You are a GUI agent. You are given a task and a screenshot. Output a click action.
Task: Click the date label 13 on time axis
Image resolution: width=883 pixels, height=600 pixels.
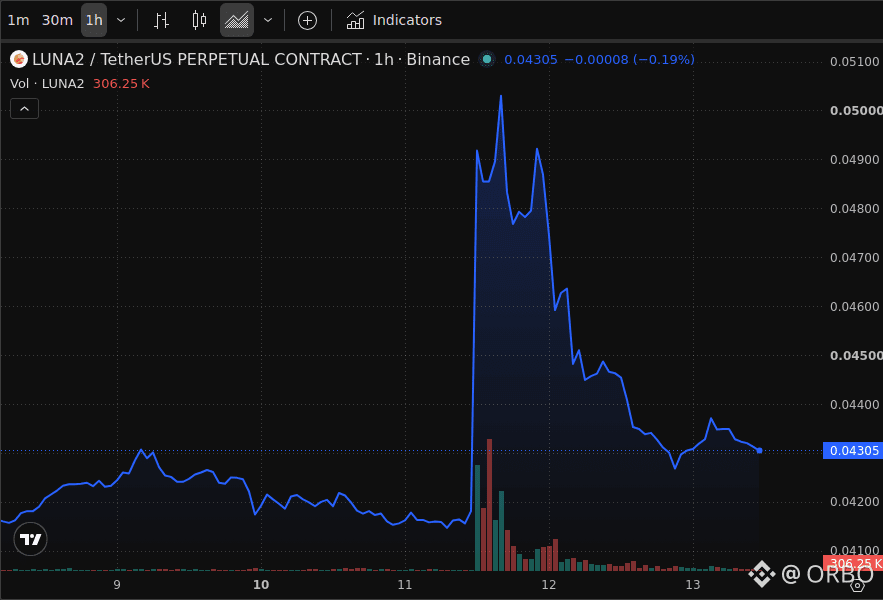pyautogui.click(x=693, y=585)
